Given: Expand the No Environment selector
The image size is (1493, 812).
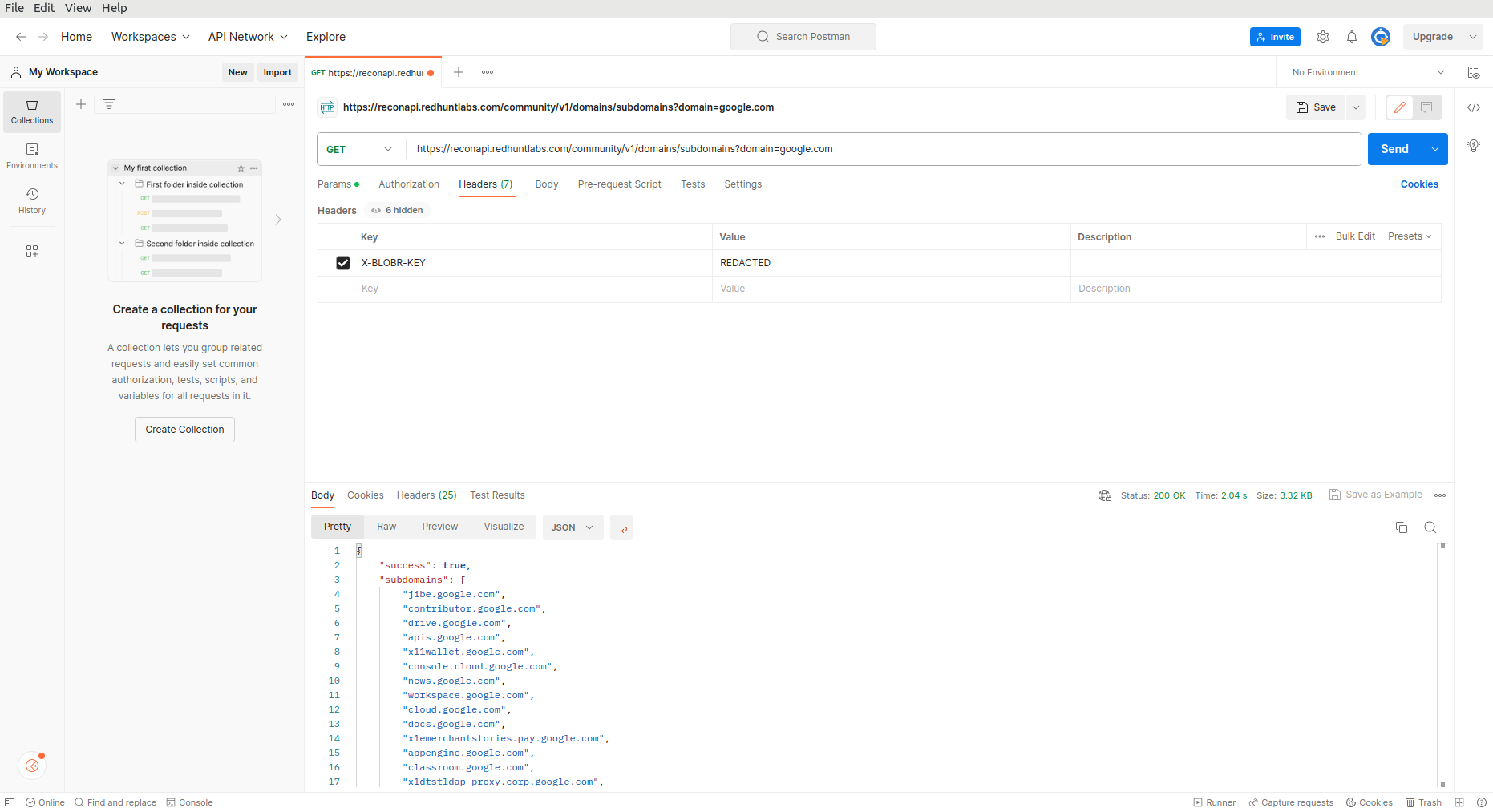Looking at the screenshot, I should tap(1367, 72).
